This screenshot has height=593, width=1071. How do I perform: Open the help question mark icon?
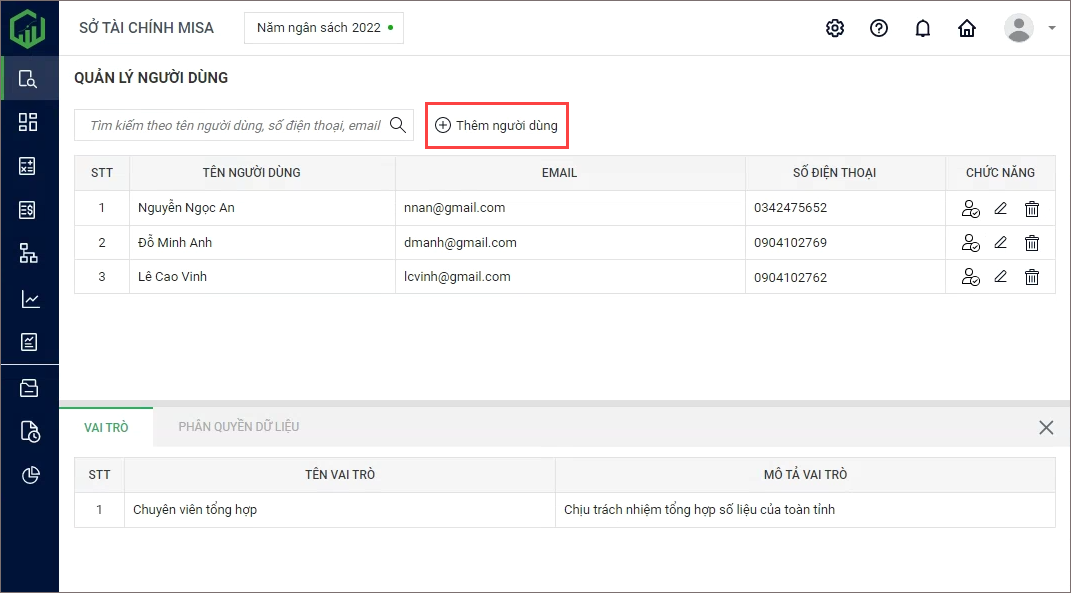879,28
